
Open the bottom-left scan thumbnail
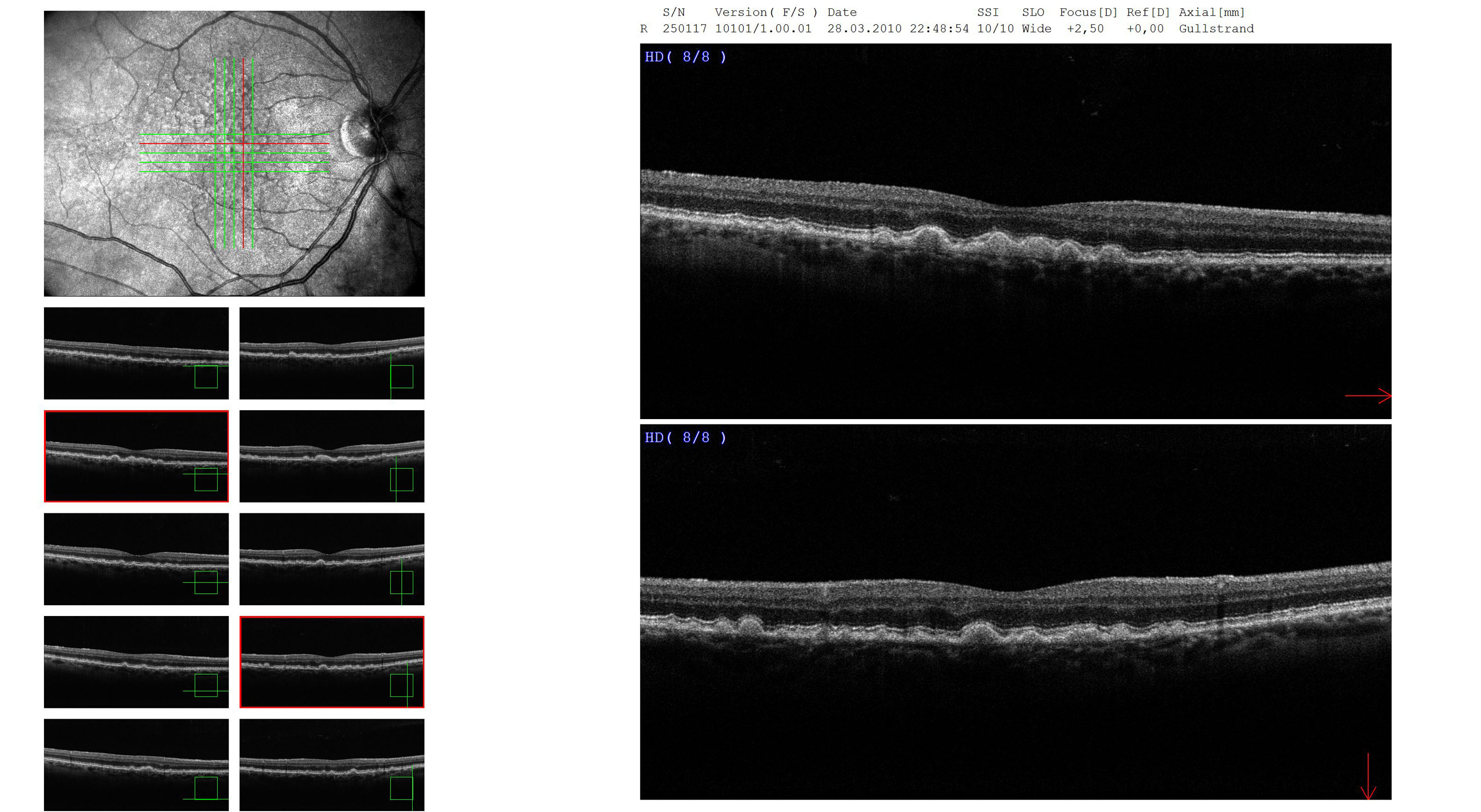pyautogui.click(x=136, y=765)
